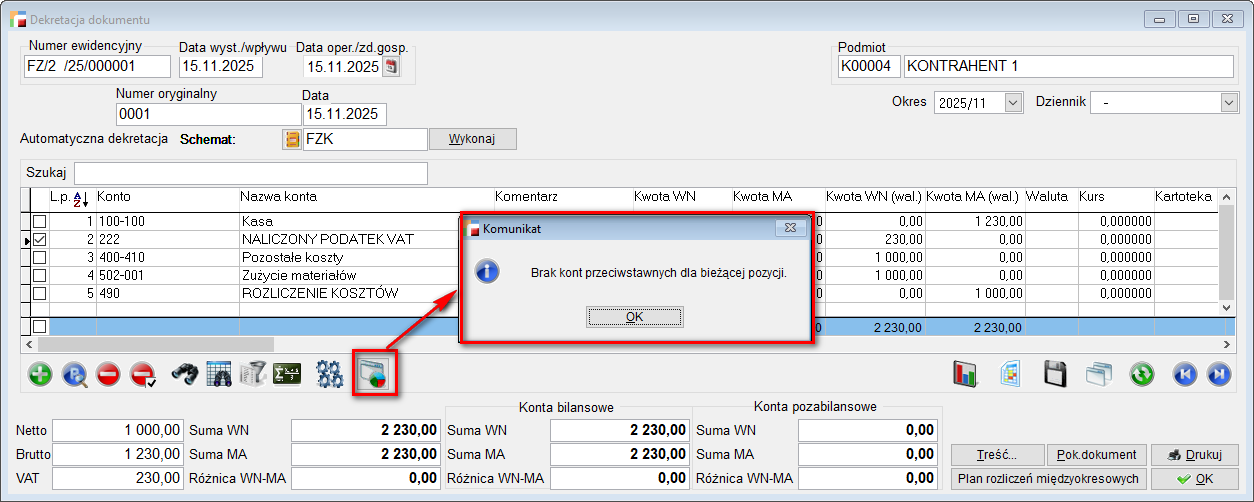
Task: Click the Nazwa konta column header
Action: [x=278, y=197]
